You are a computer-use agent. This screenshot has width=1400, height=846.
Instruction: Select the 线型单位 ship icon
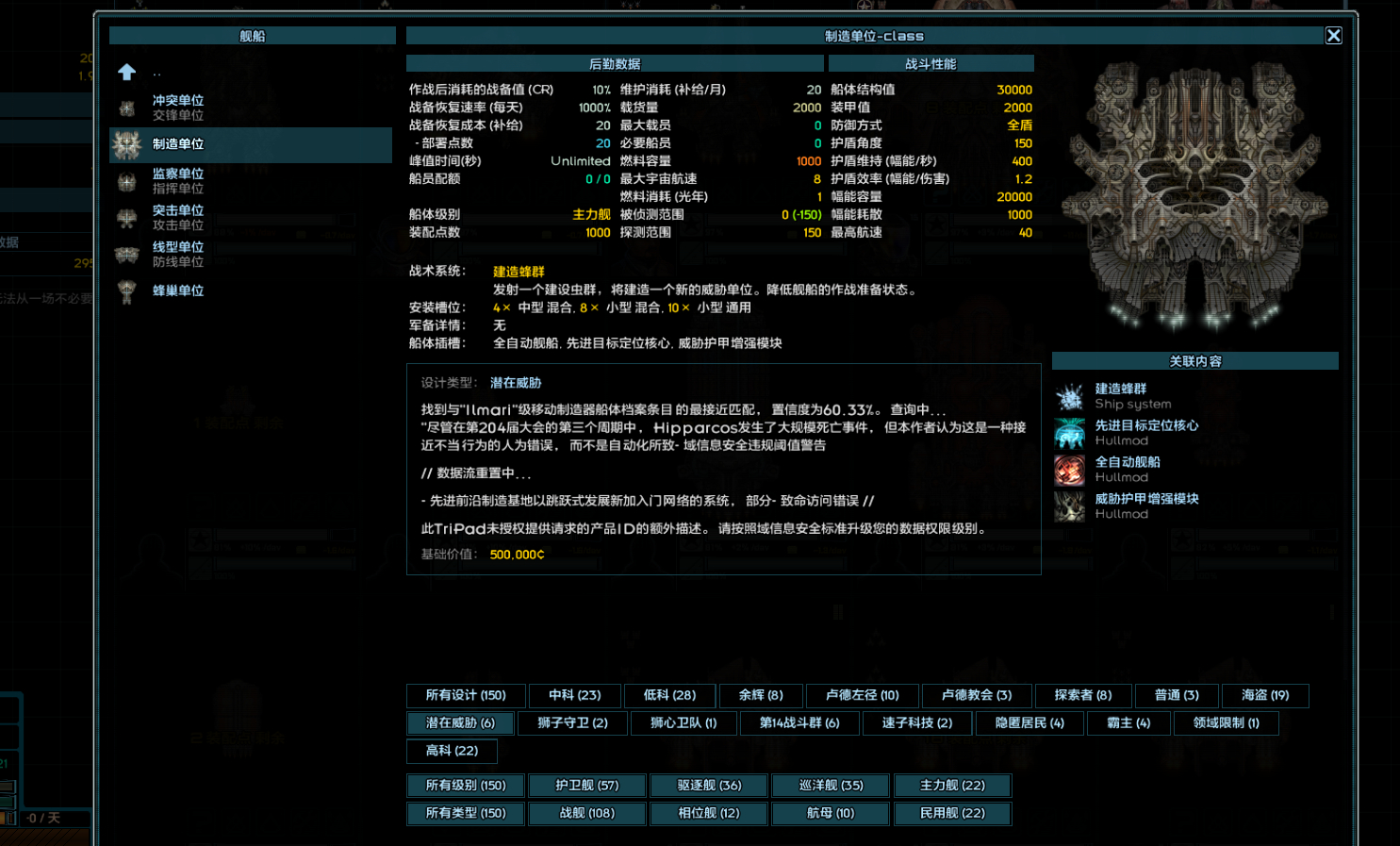click(x=127, y=255)
